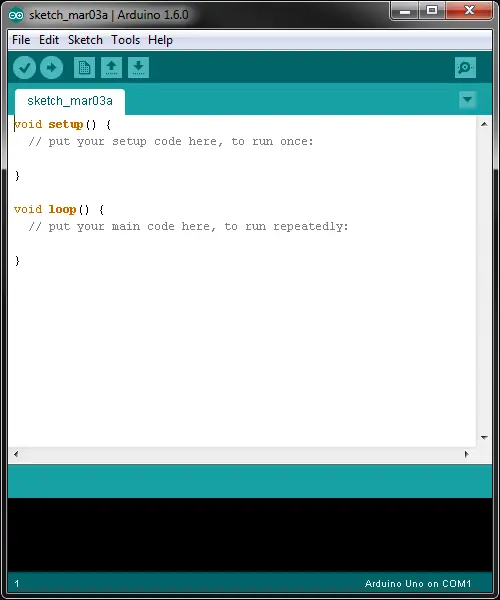Click the horizontal scrollbar right arrow
The width and height of the screenshot is (500, 600).
[466, 454]
